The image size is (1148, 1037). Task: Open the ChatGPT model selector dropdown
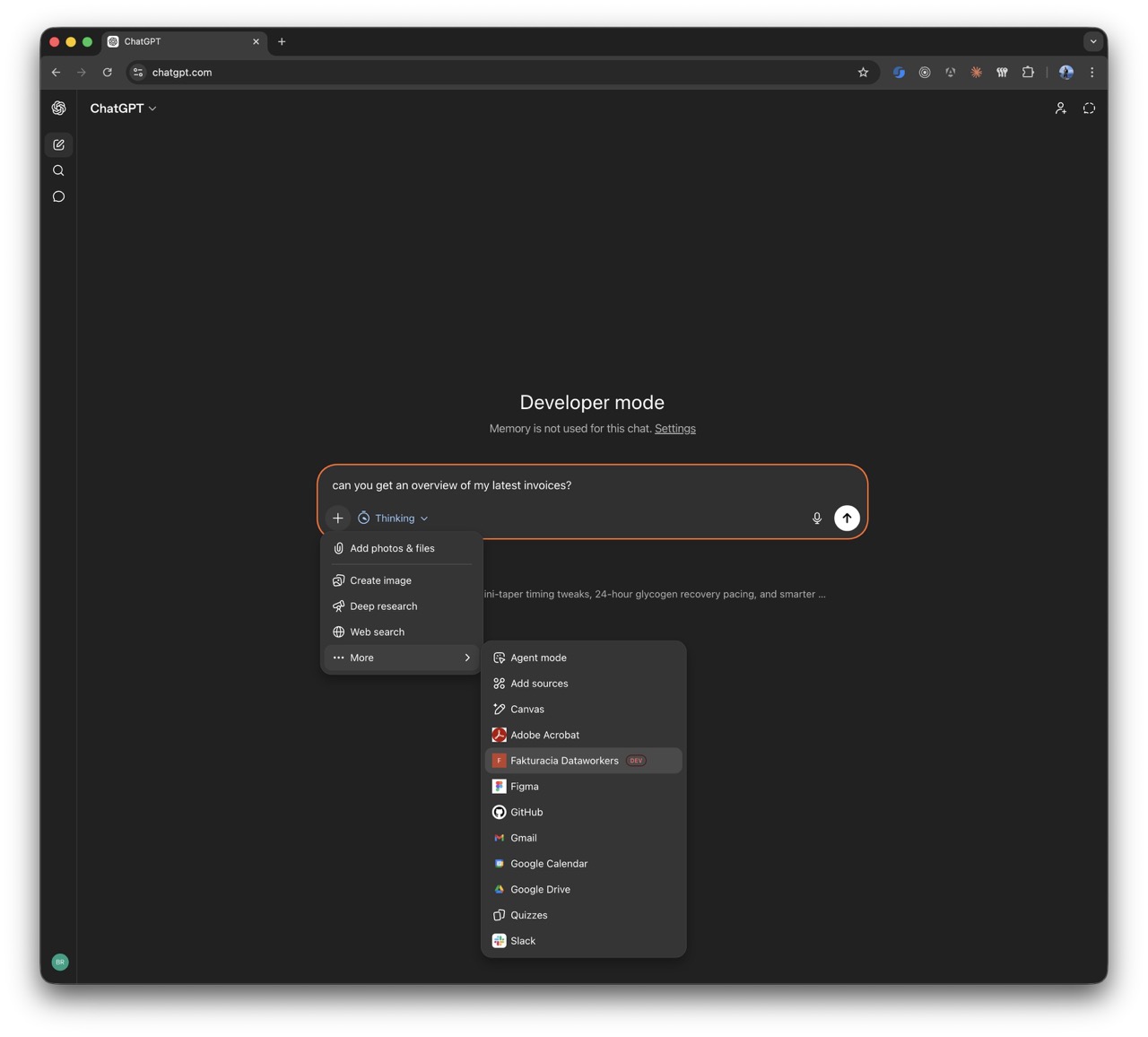coord(124,109)
